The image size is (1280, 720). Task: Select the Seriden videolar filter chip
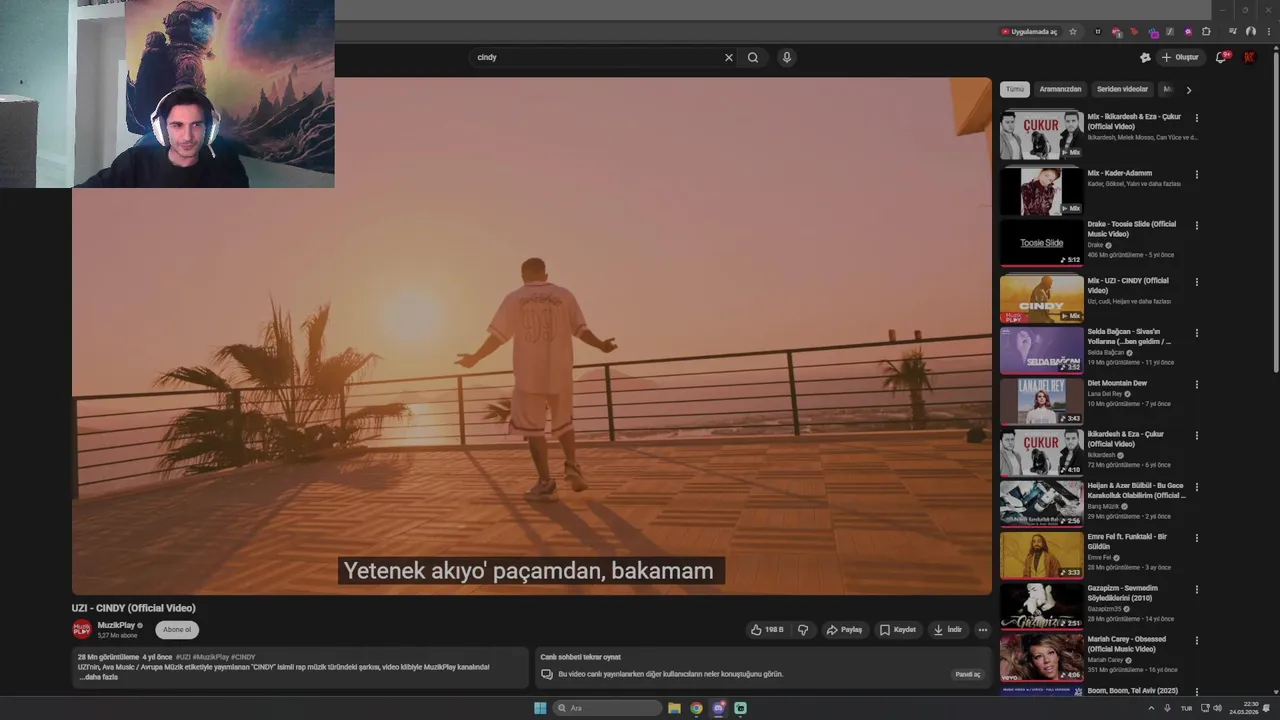[x=1122, y=89]
